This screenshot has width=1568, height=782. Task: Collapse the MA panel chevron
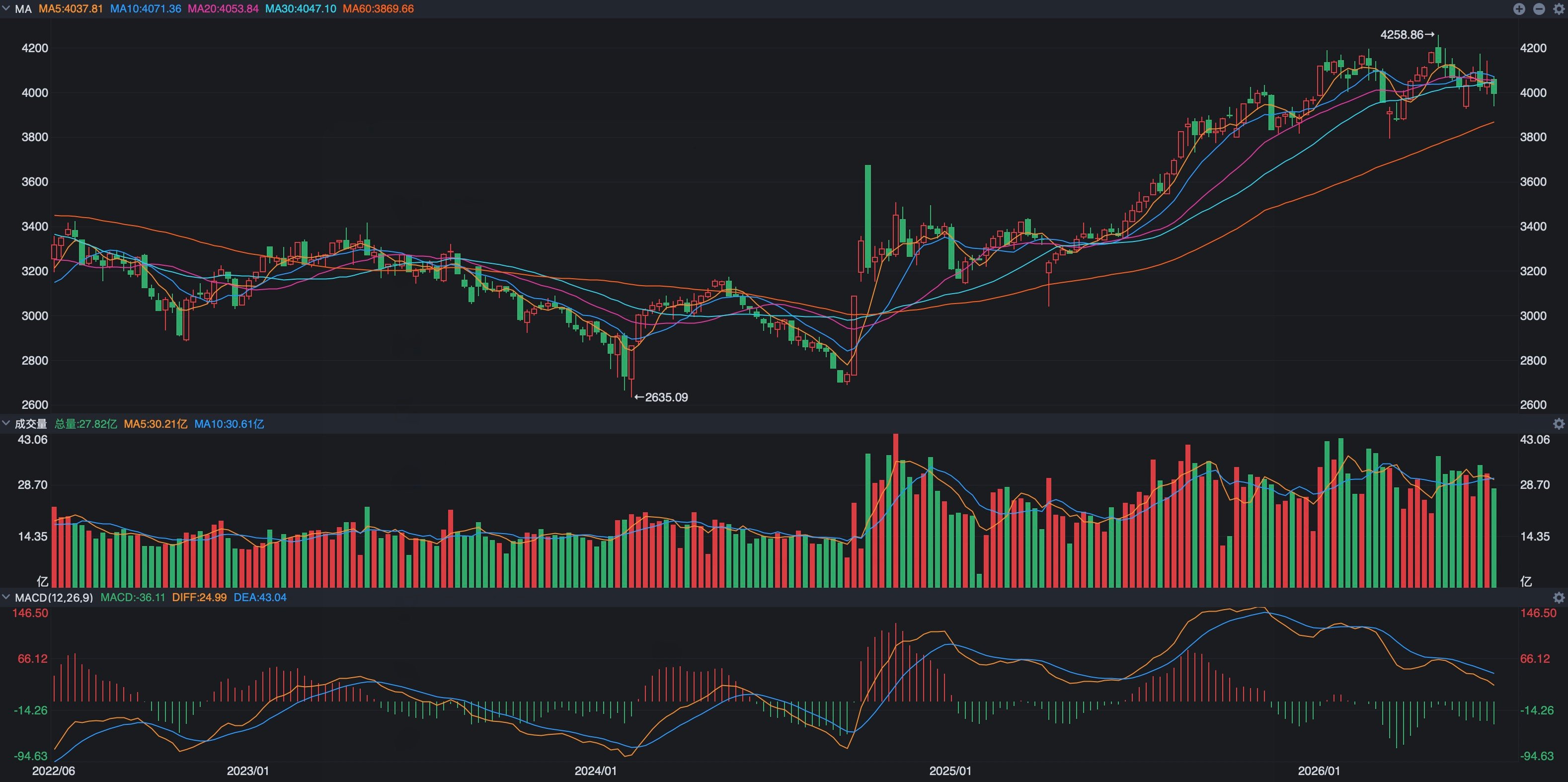pyautogui.click(x=6, y=8)
